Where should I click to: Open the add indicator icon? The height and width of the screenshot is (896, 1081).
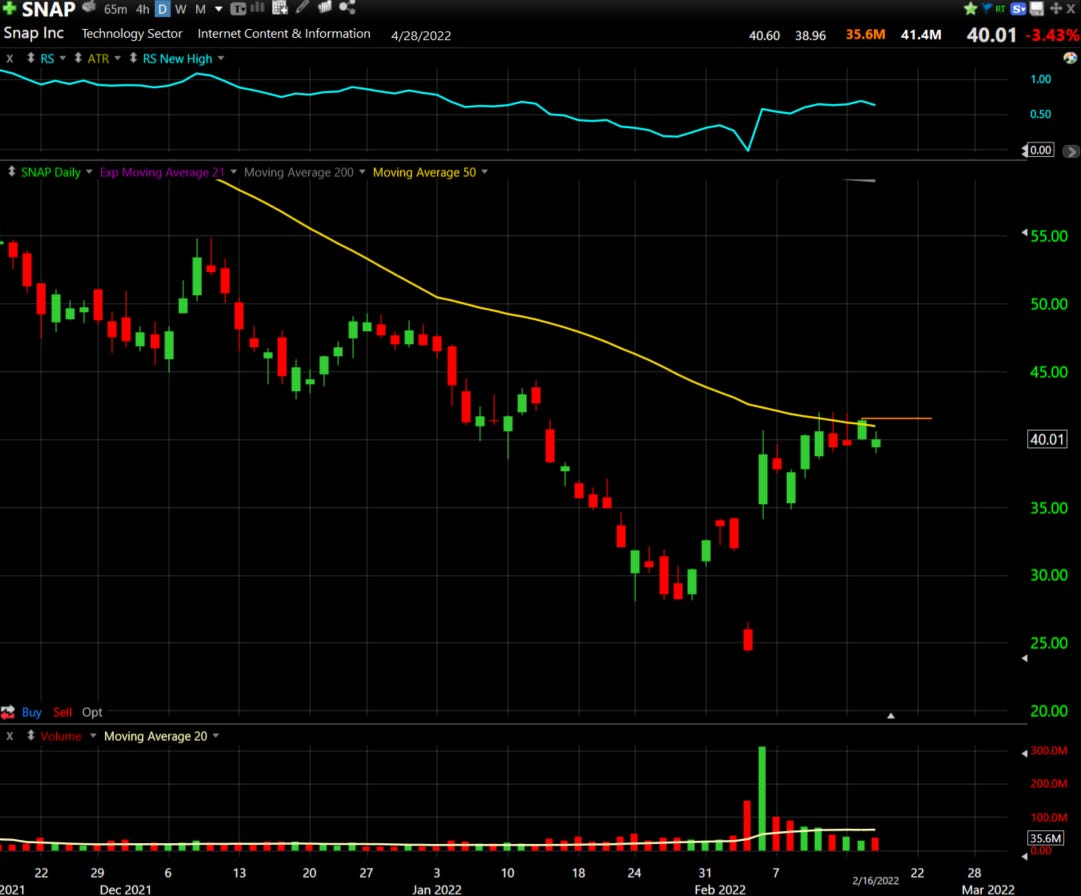click(x=279, y=8)
